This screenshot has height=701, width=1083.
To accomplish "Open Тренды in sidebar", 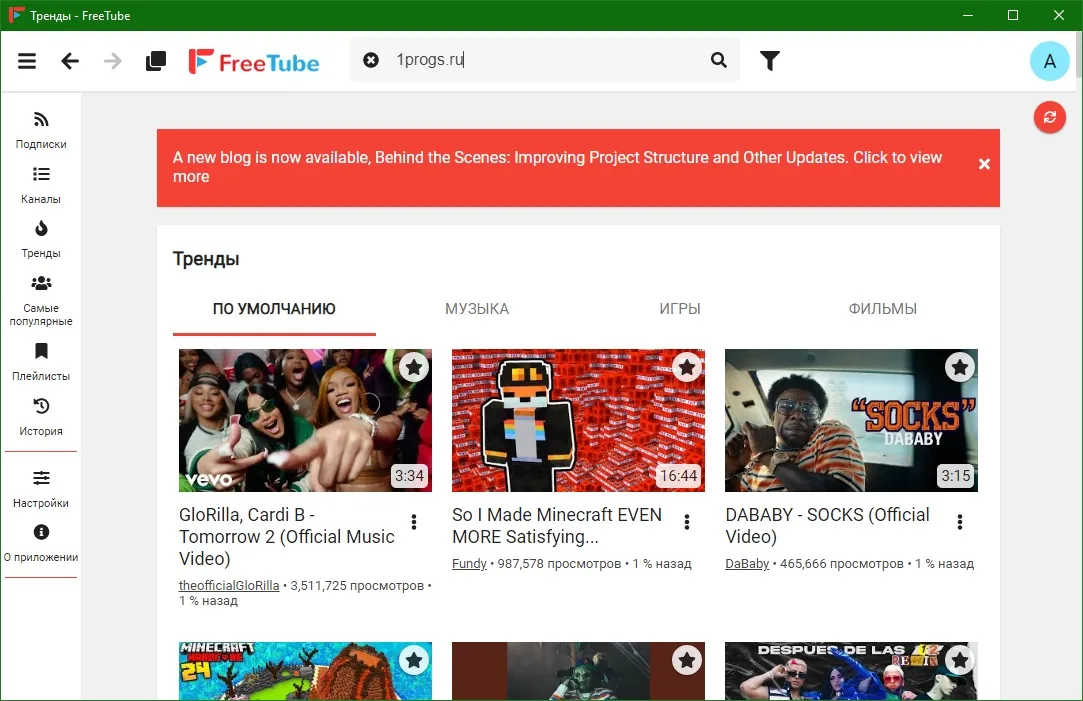I will coord(41,239).
